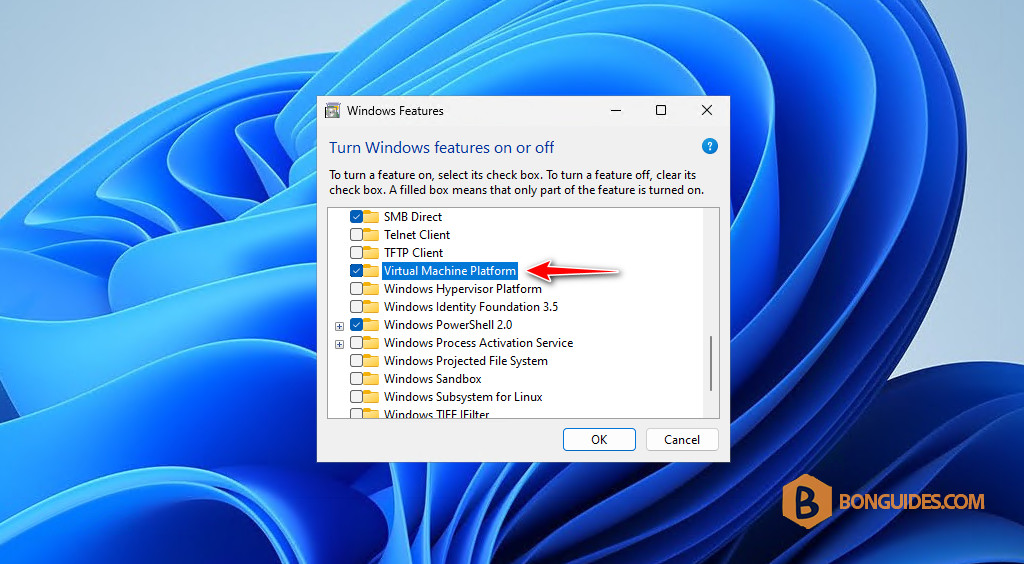Uncheck the Windows PowerShell 2.0 checkbox
The image size is (1024, 564).
(x=356, y=324)
